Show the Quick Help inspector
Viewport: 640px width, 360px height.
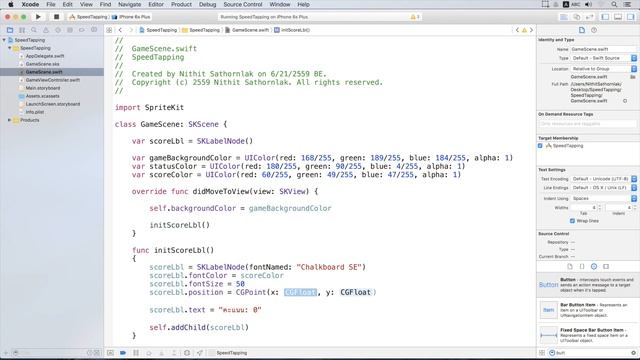(594, 30)
